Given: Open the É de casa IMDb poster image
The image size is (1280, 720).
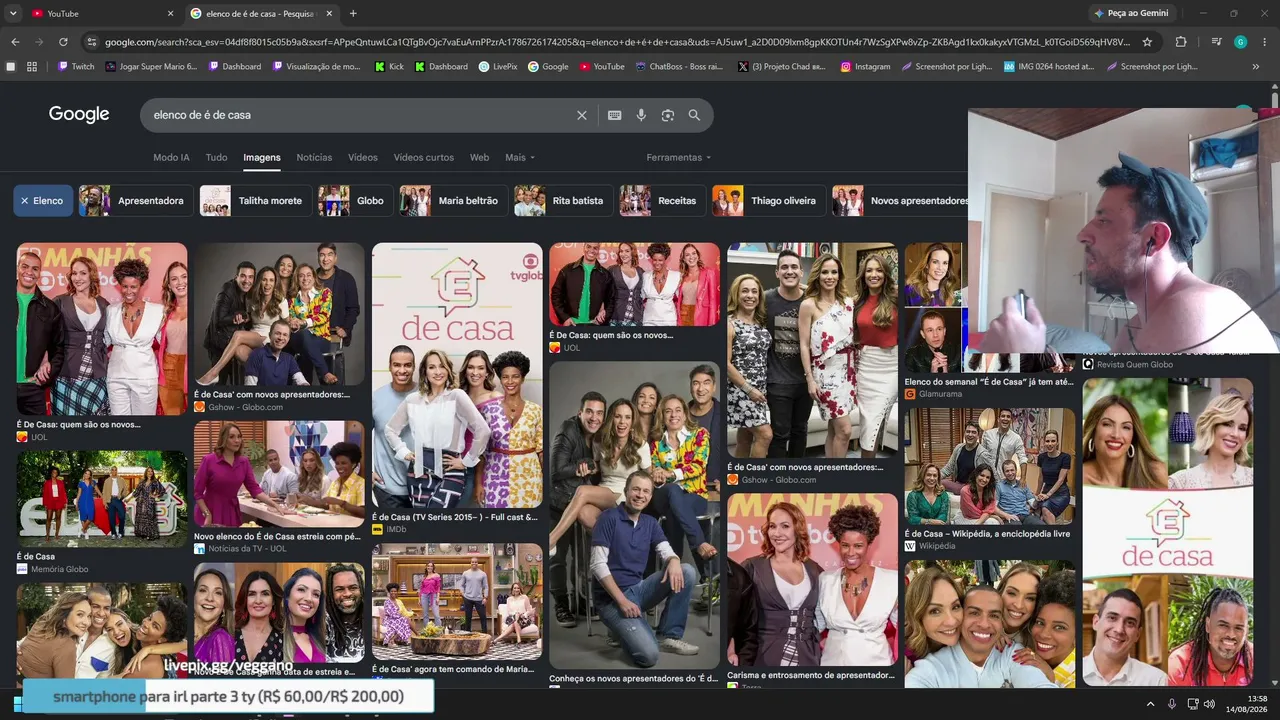Looking at the screenshot, I should pyautogui.click(x=457, y=376).
